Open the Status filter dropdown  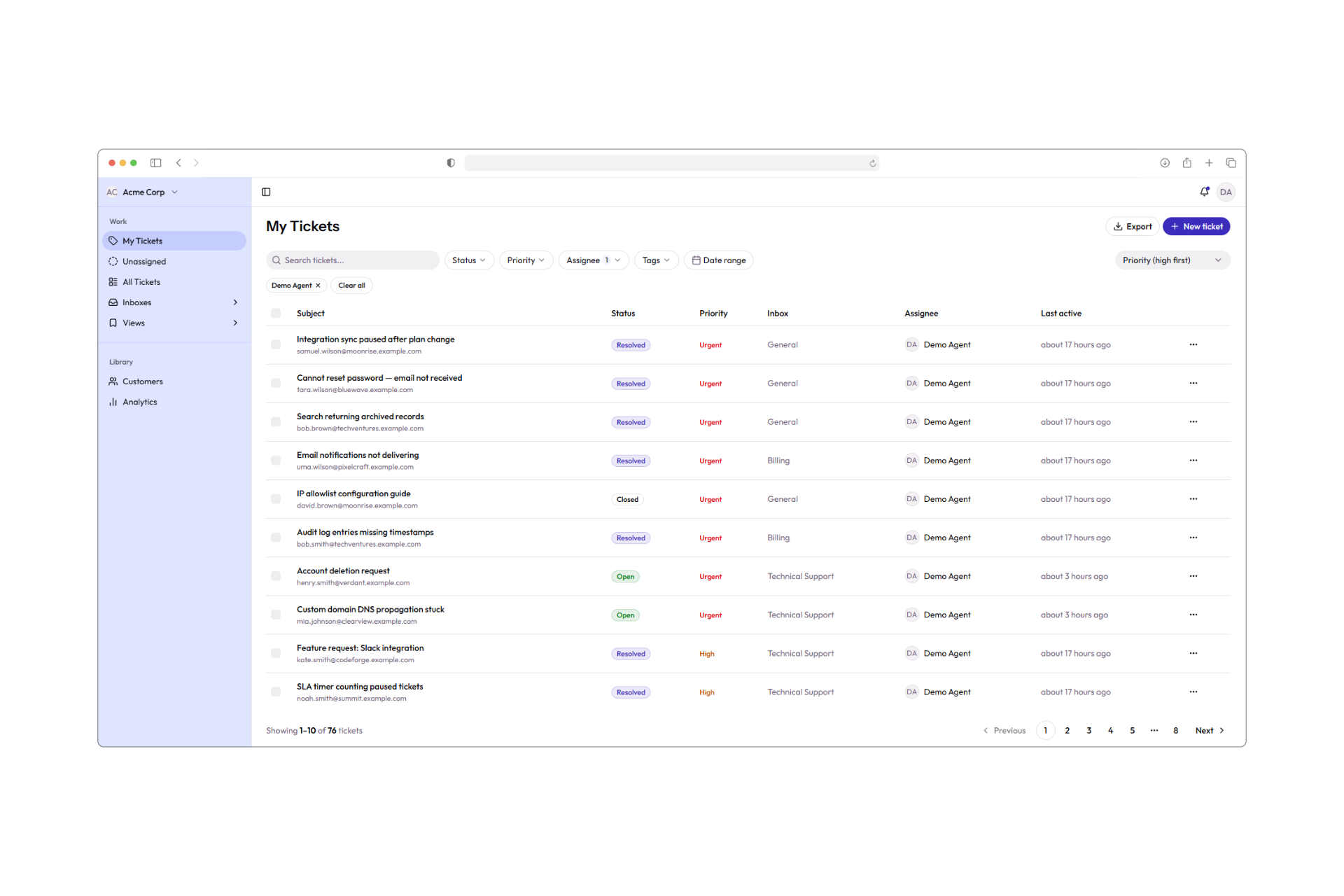point(469,260)
